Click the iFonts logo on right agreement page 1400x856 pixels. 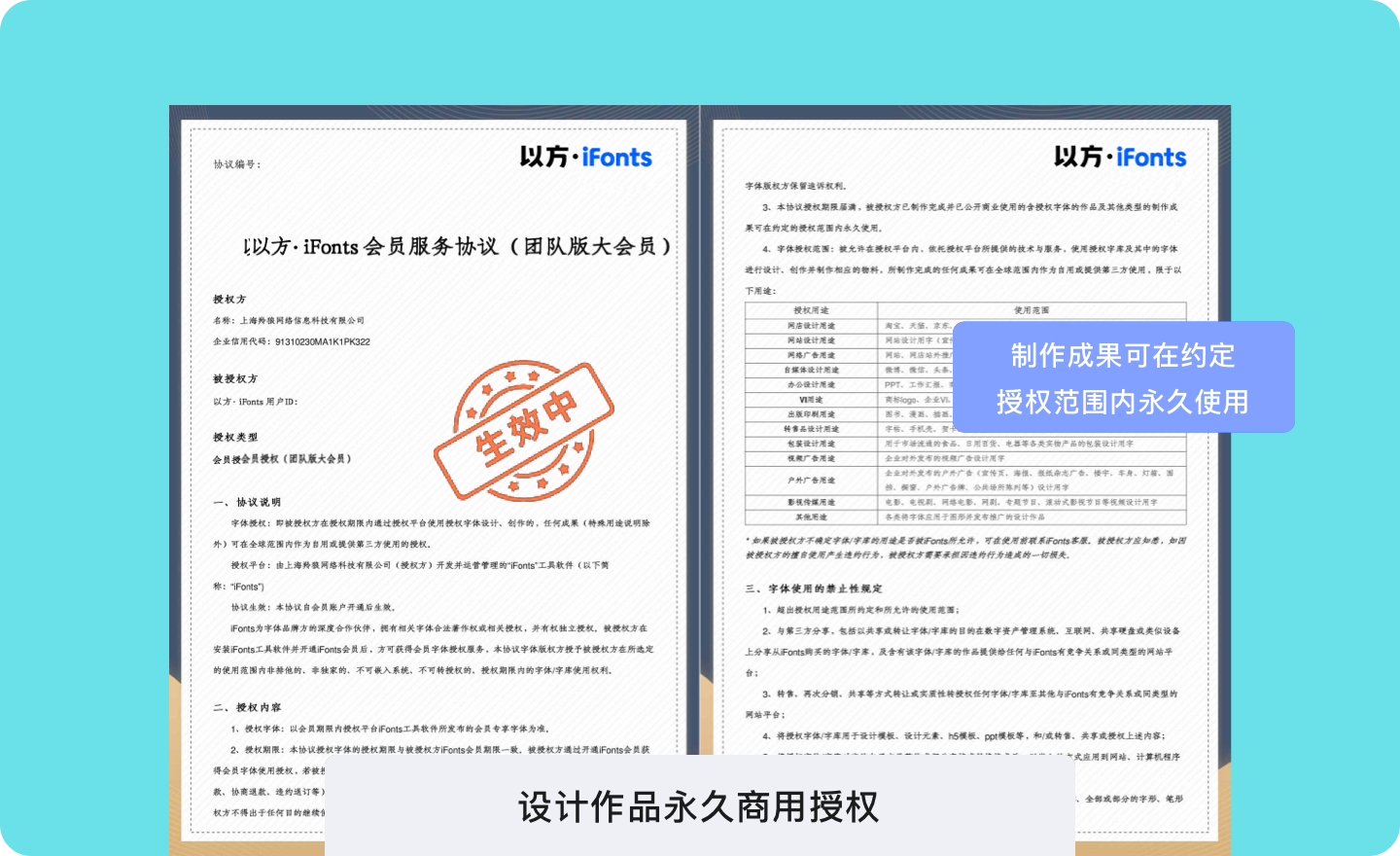click(x=1120, y=157)
